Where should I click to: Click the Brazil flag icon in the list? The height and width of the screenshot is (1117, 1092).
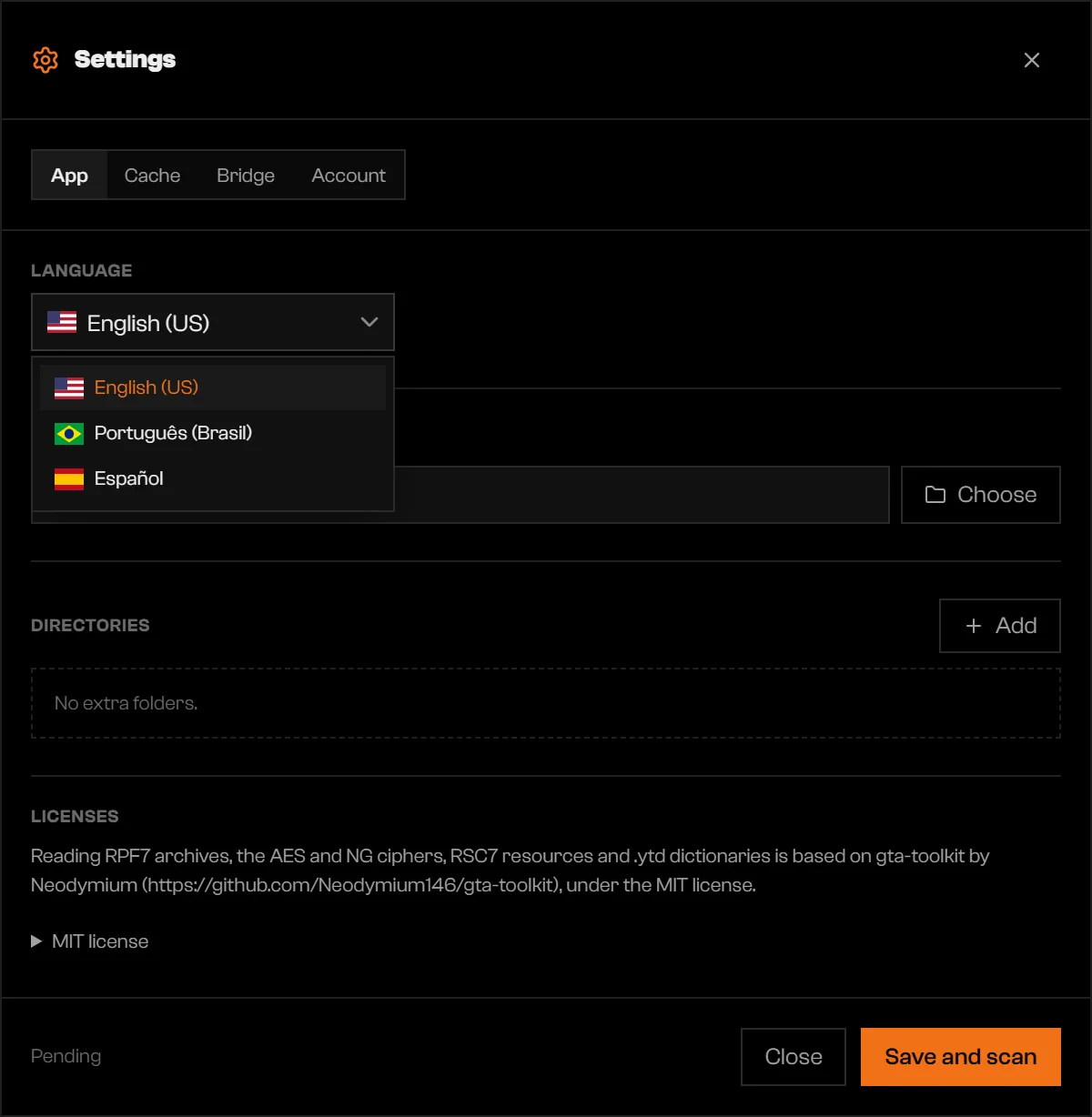point(69,434)
